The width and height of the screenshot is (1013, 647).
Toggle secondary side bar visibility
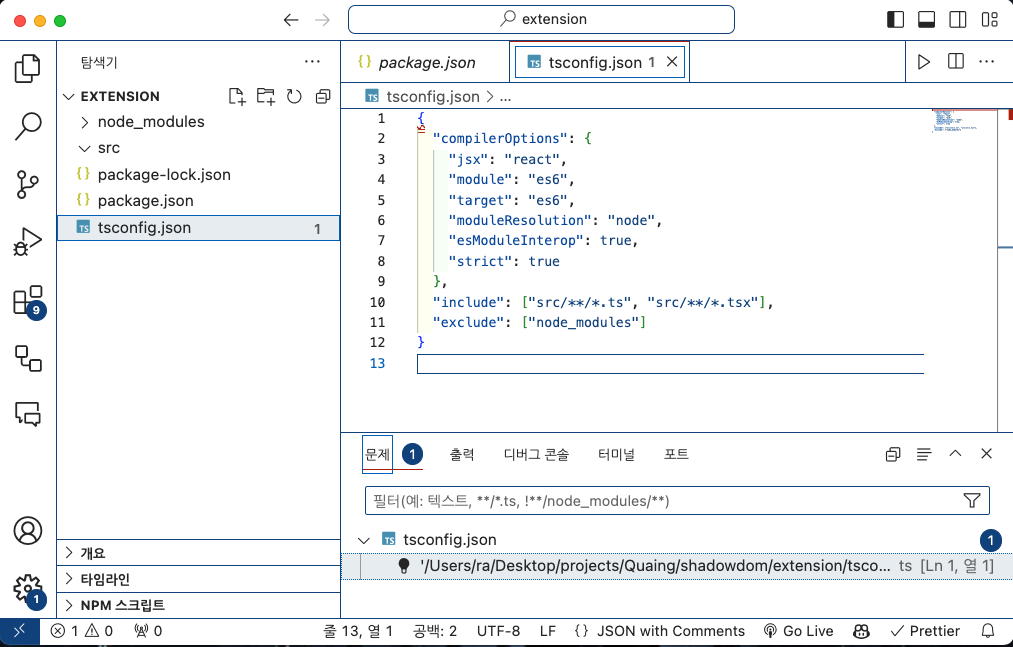pos(957,20)
